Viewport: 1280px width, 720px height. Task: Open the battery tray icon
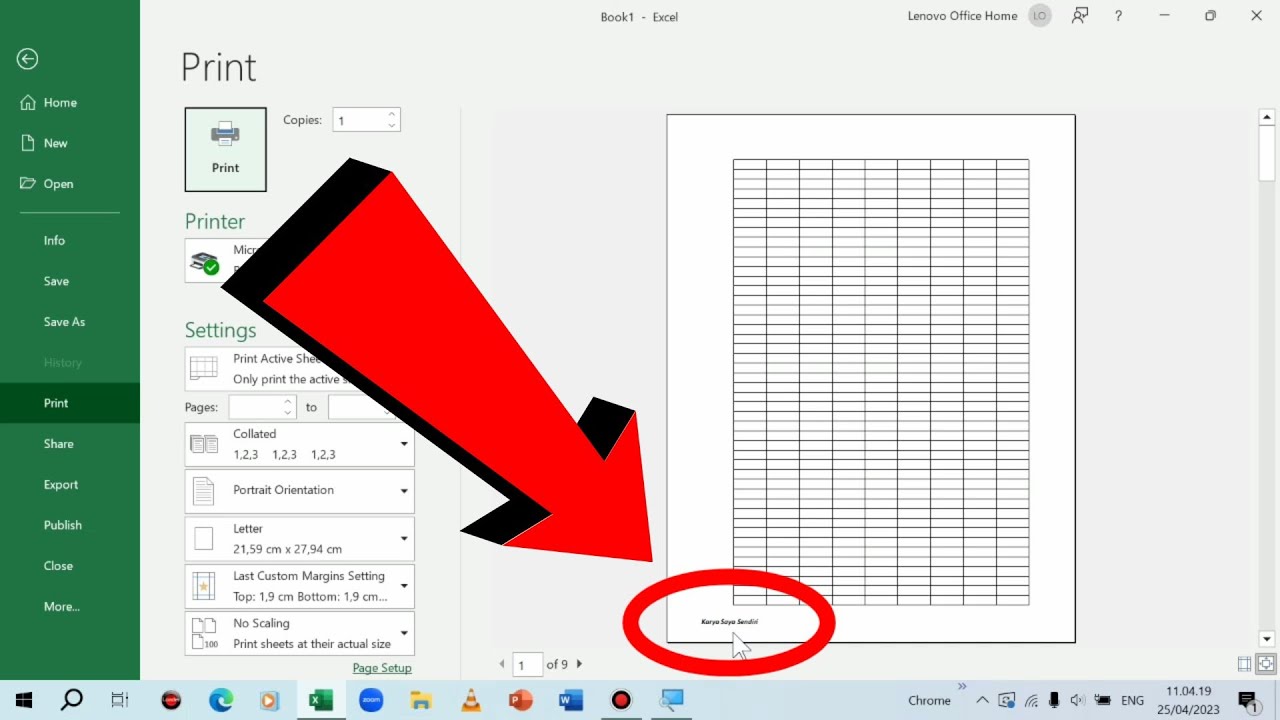click(1102, 700)
